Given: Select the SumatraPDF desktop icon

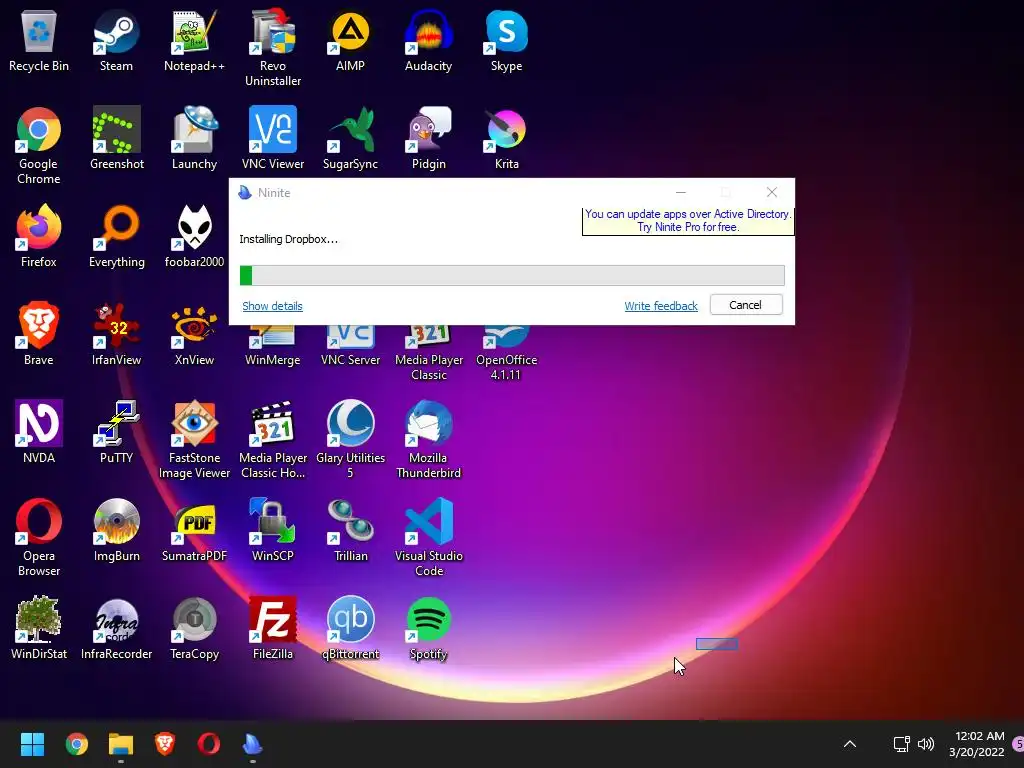Looking at the screenshot, I should tap(194, 530).
